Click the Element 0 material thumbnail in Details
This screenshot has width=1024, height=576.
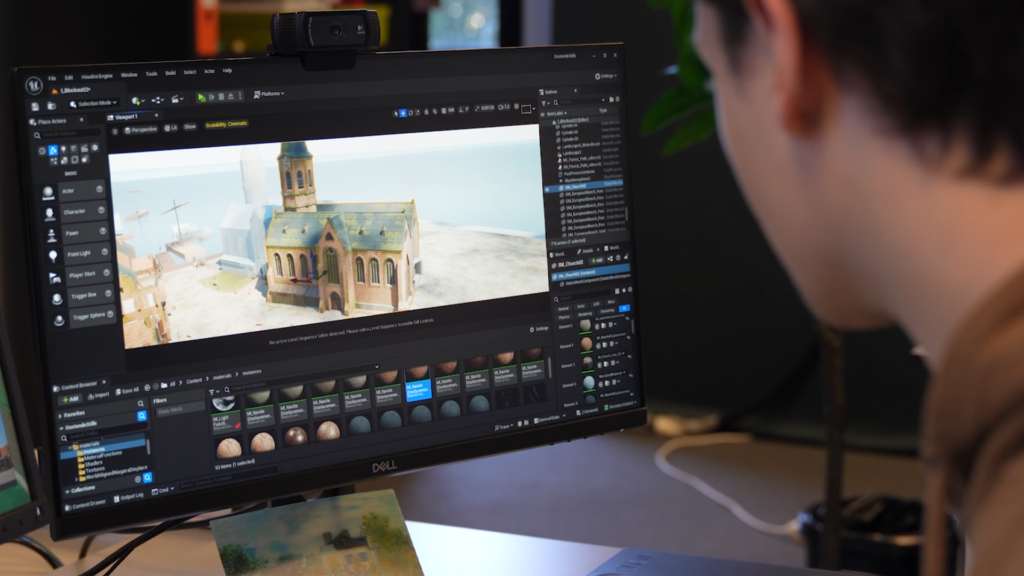pyautogui.click(x=585, y=325)
